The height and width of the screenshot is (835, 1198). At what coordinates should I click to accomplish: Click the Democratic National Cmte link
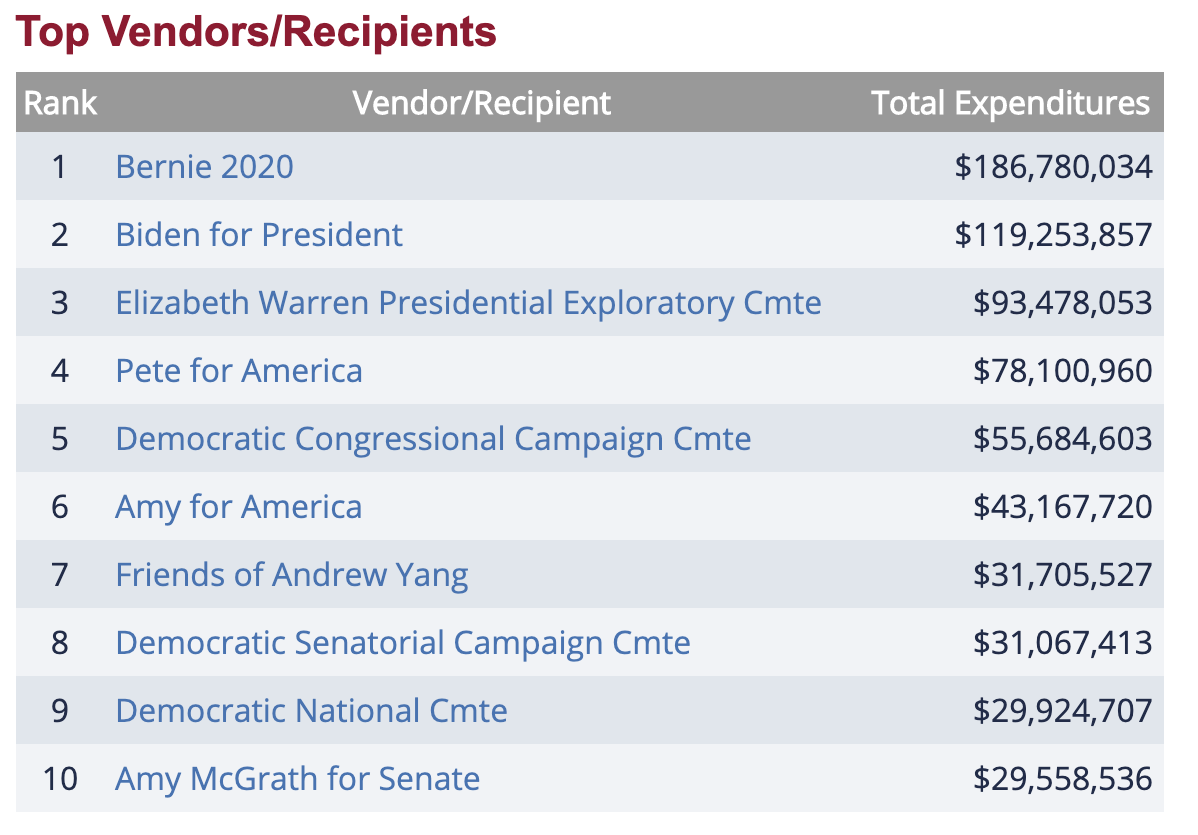[x=311, y=711]
